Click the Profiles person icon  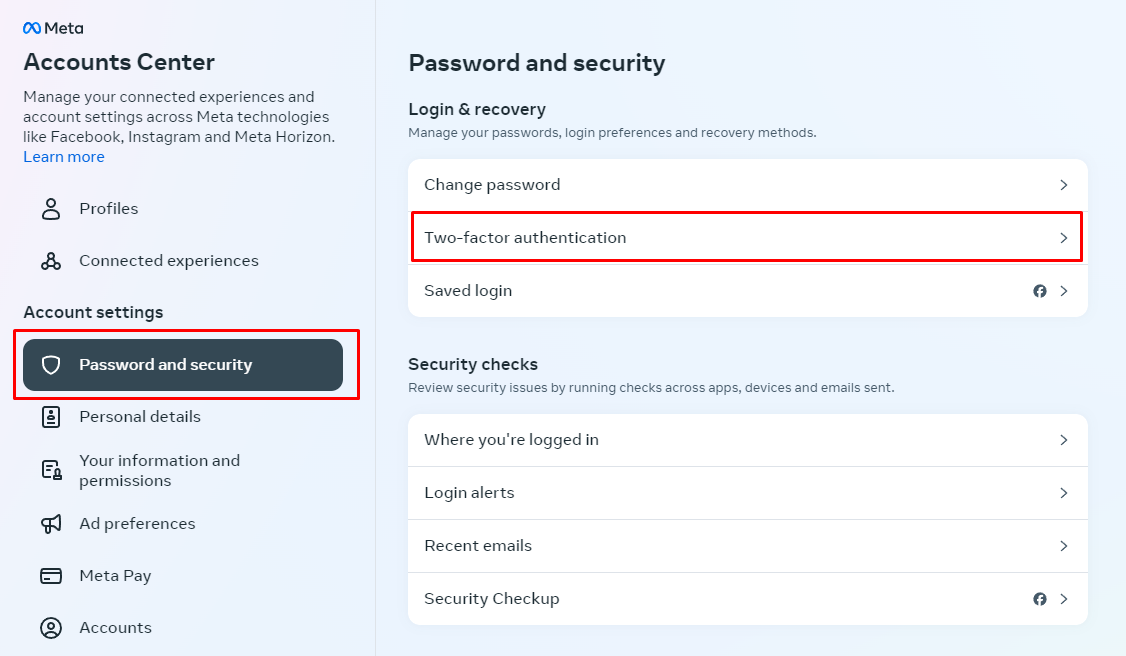click(51, 209)
